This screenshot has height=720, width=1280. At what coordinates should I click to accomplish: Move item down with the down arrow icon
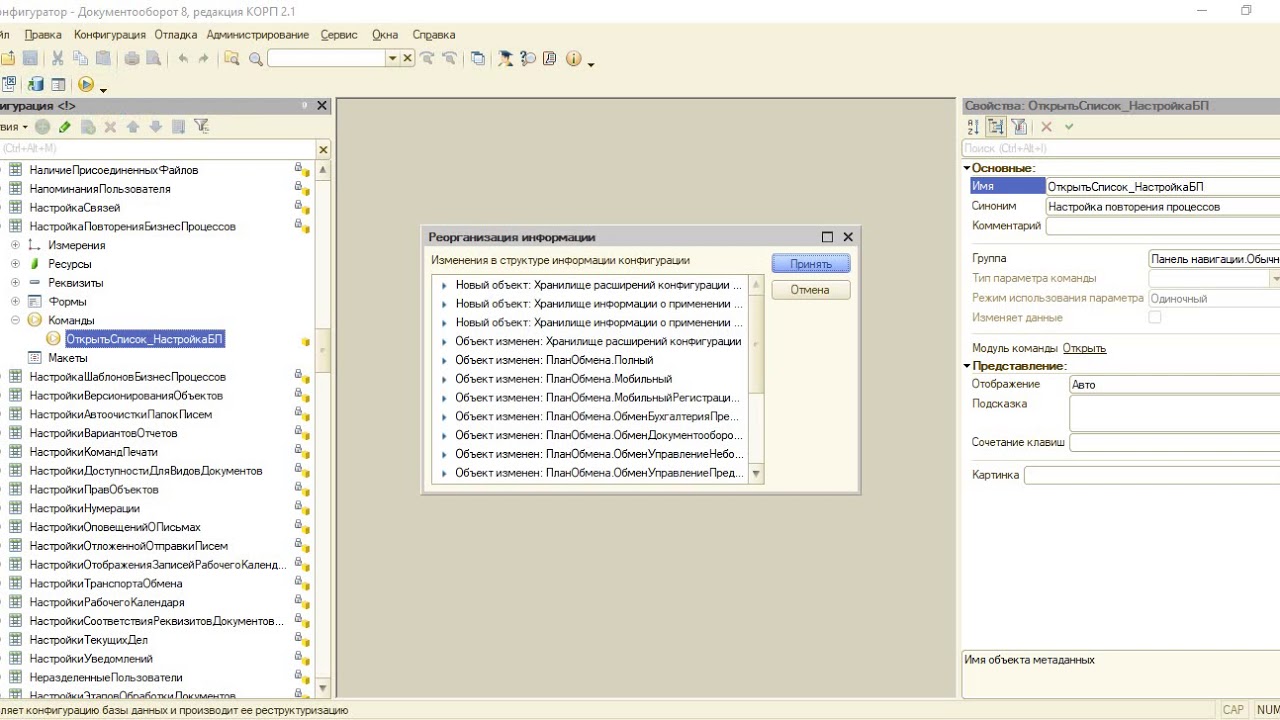(155, 127)
